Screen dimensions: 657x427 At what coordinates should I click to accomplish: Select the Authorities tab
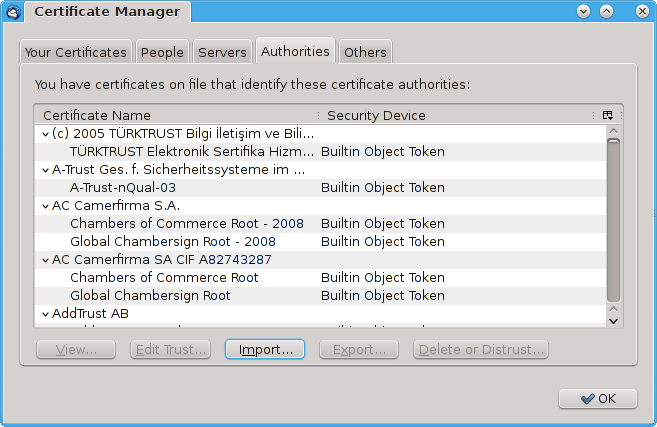(x=295, y=51)
